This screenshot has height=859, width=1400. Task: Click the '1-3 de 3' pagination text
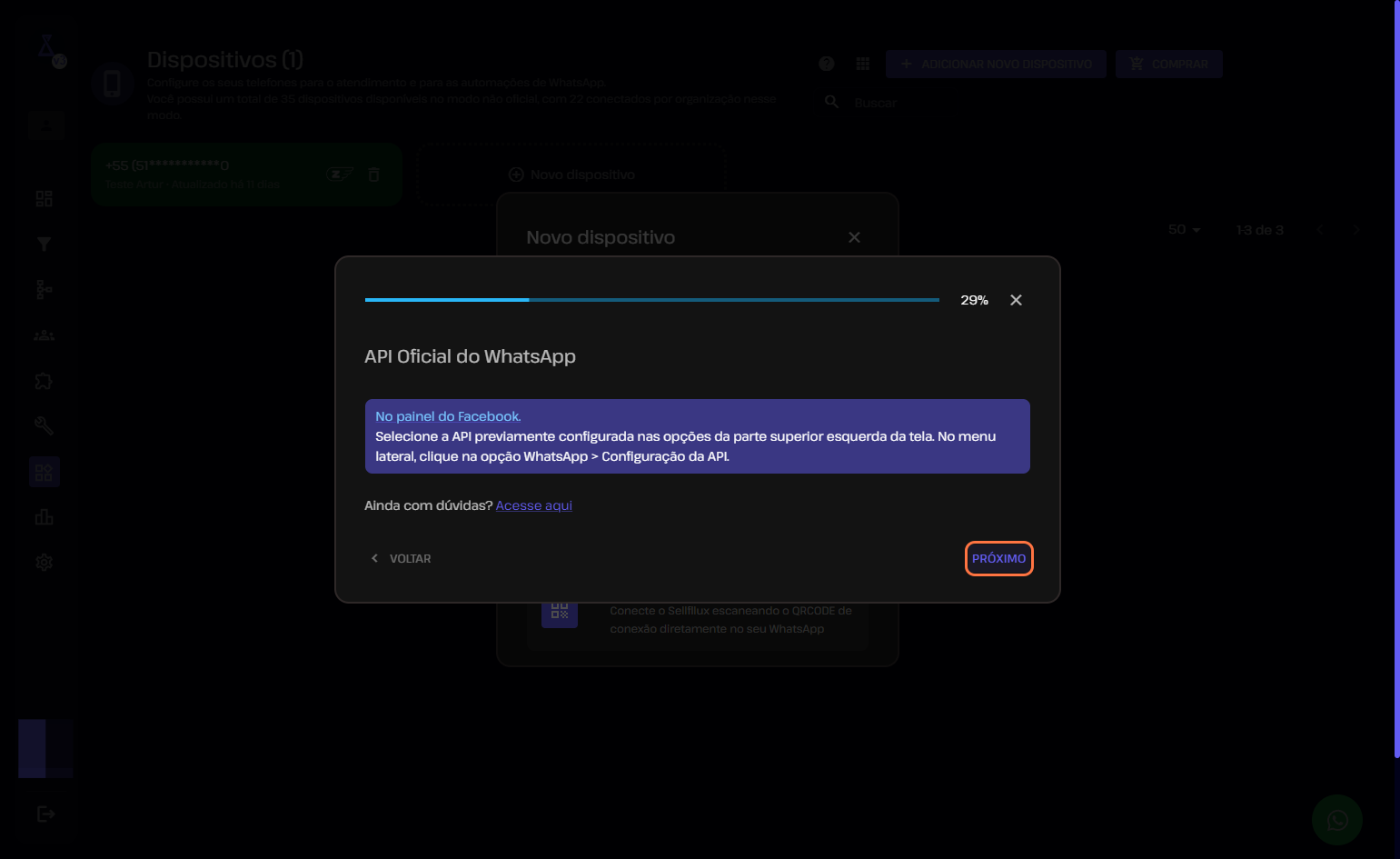1259,230
